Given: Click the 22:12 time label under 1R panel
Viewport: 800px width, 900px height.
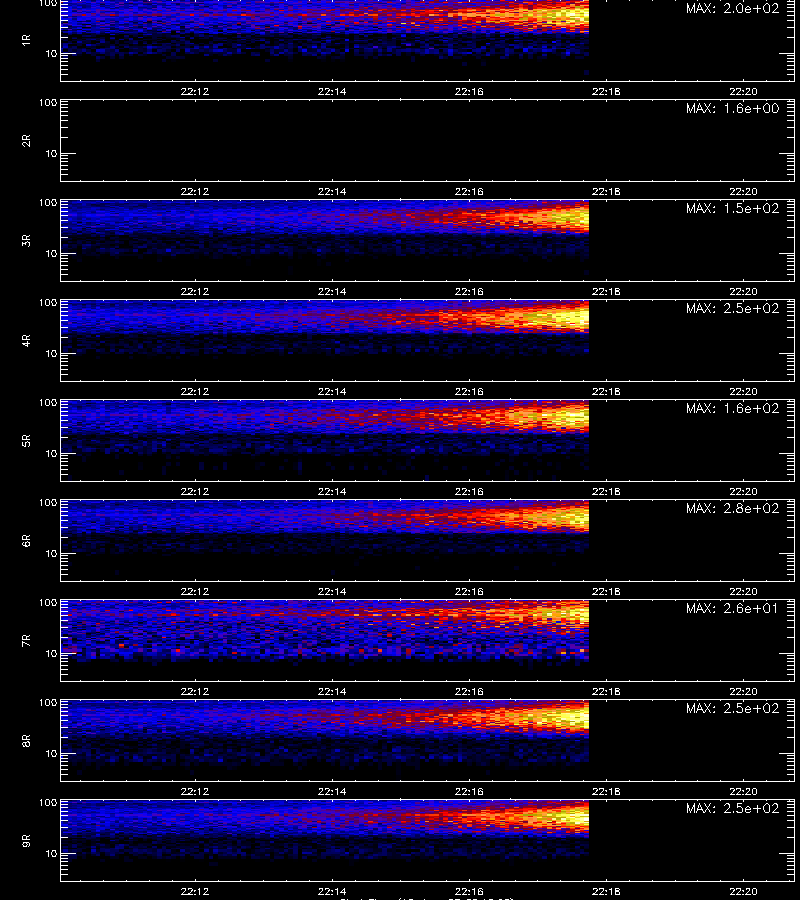Looking at the screenshot, I should tap(195, 91).
